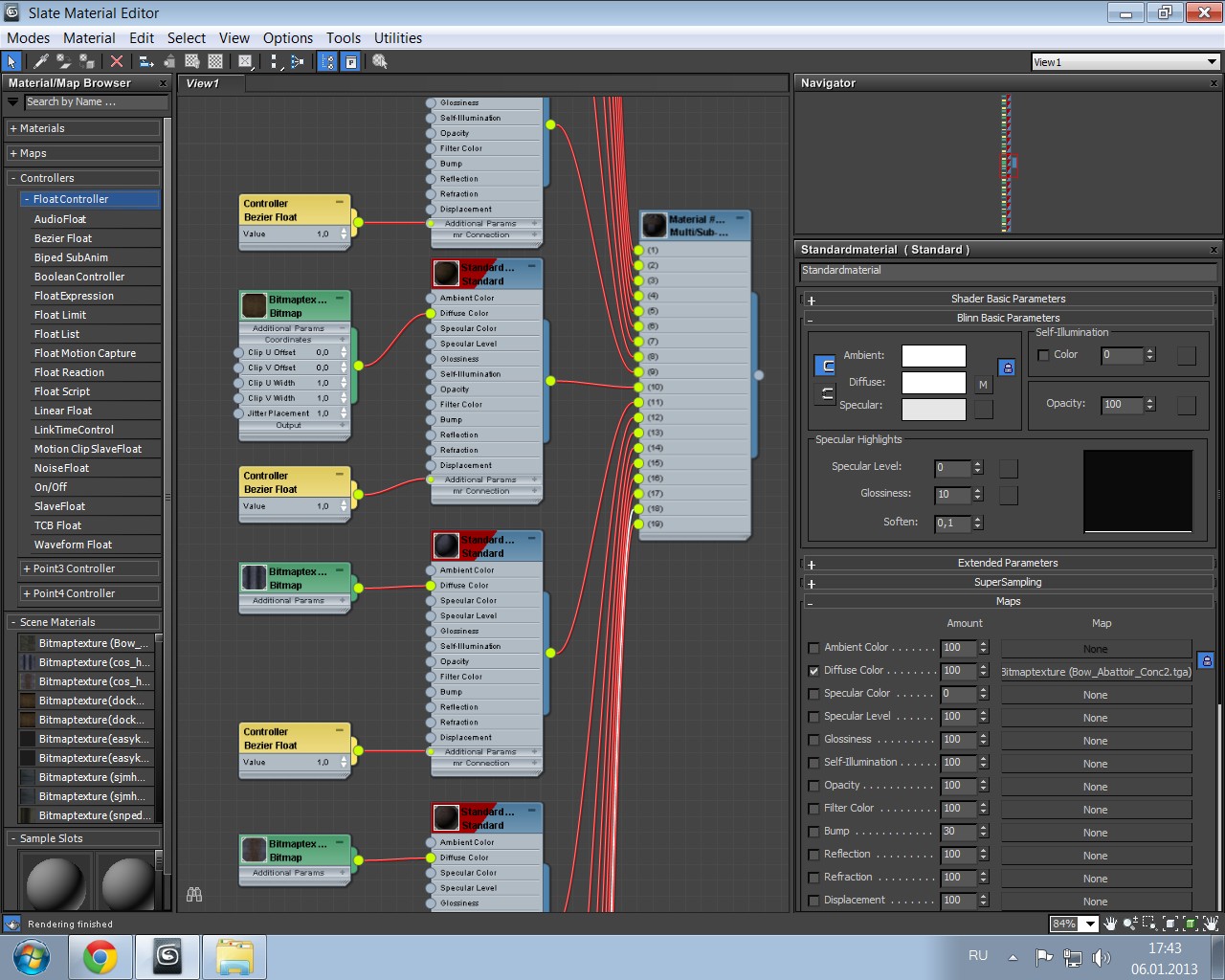Click Pan to Selected icon
The image size is (1225, 980).
[x=1212, y=924]
